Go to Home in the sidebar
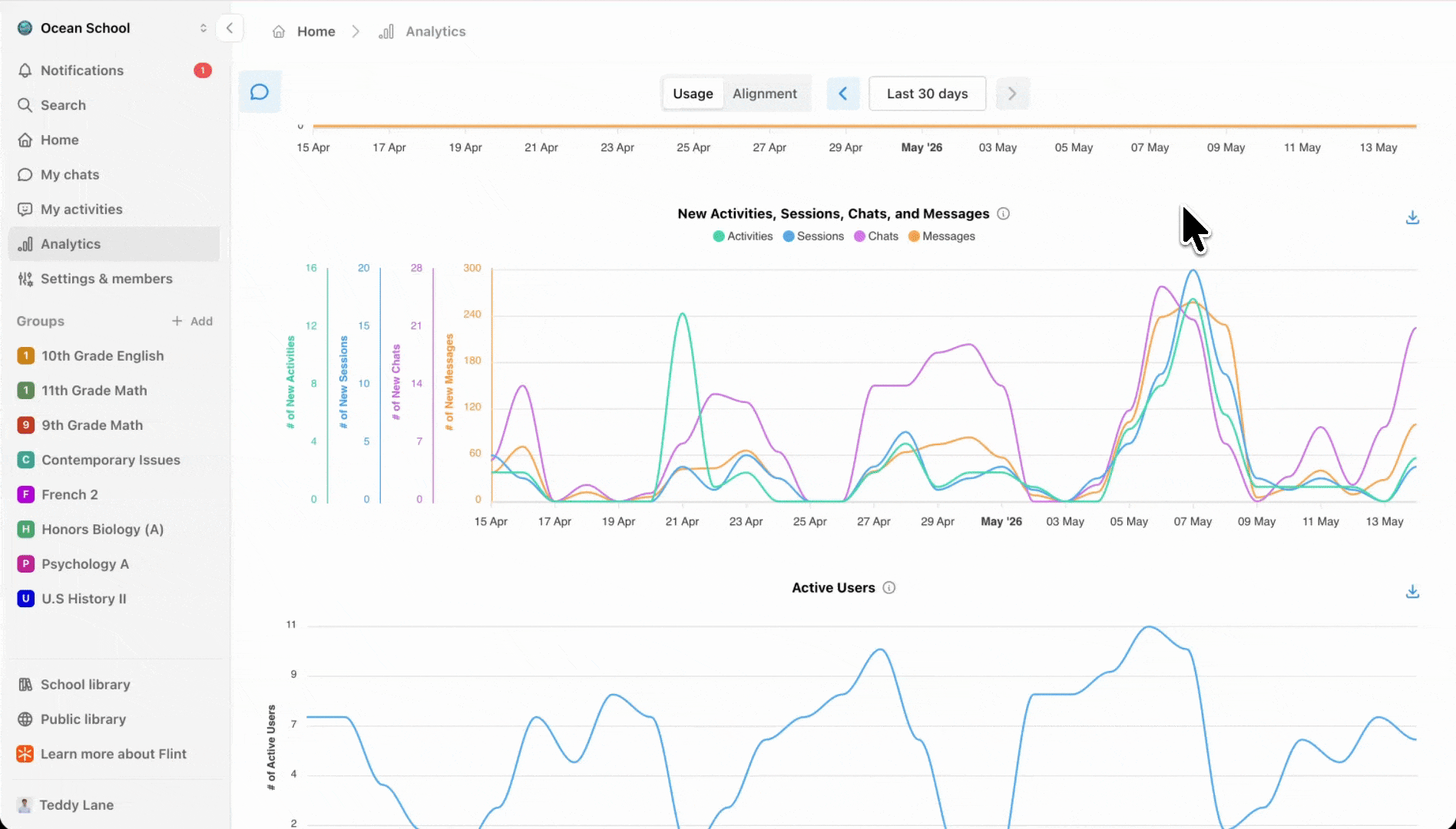The image size is (1456, 829). tap(114, 140)
